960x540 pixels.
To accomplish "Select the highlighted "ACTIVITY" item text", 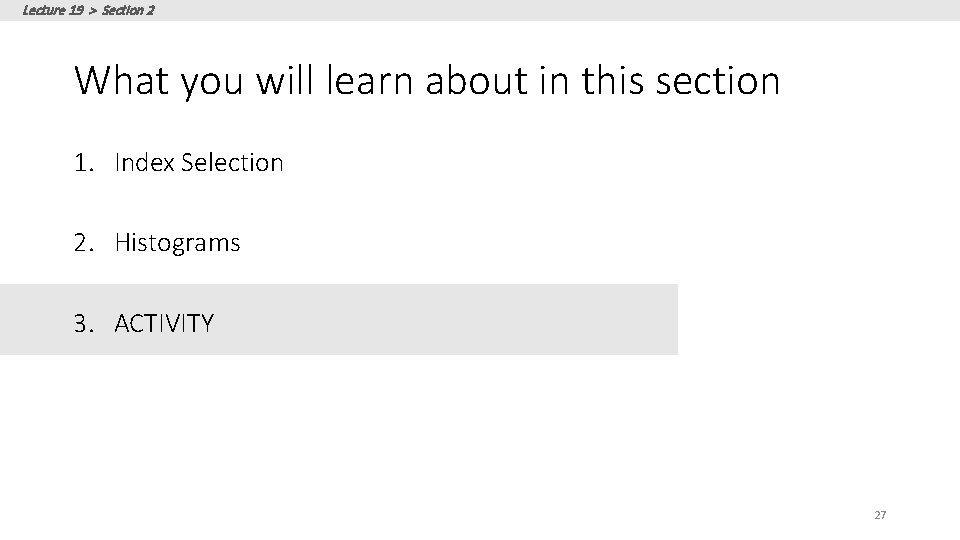I will (164, 324).
